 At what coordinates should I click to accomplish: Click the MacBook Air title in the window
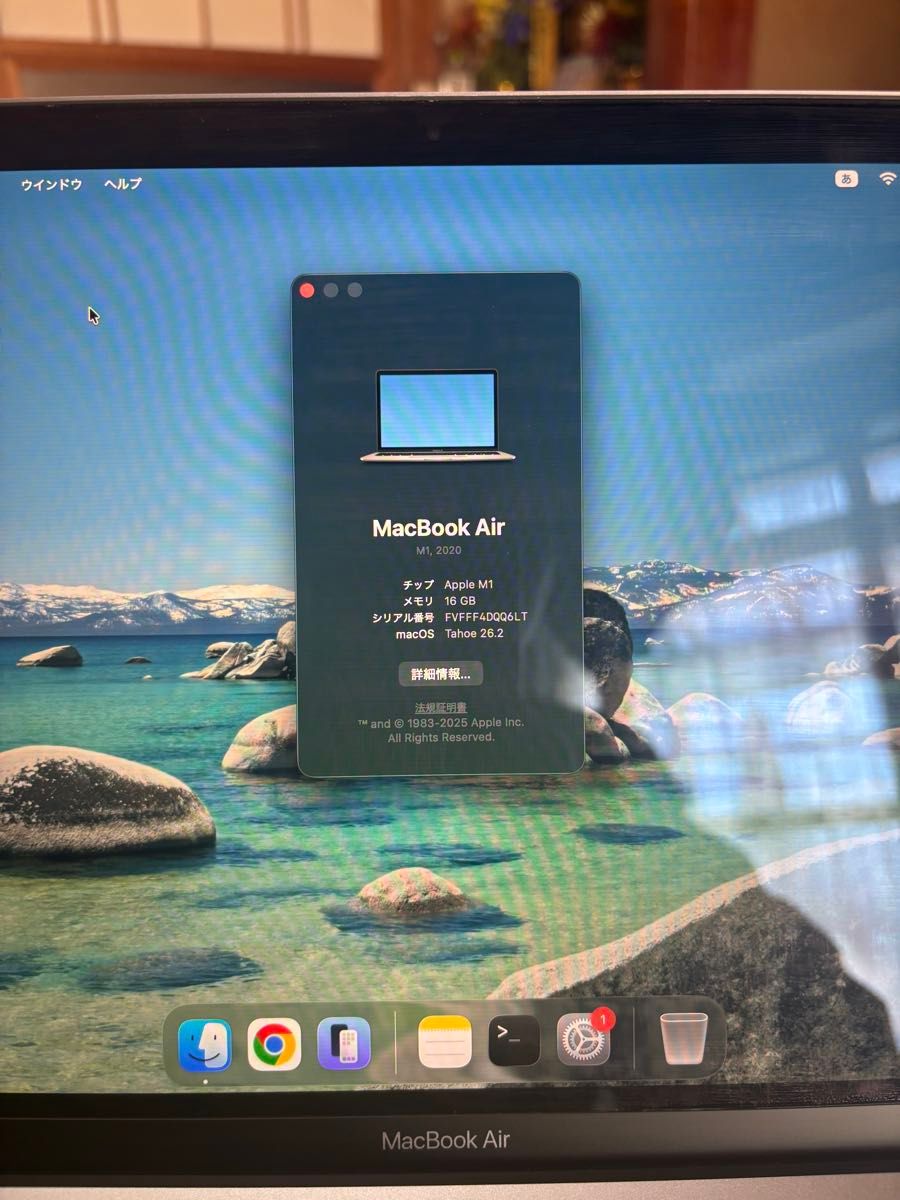pyautogui.click(x=440, y=526)
